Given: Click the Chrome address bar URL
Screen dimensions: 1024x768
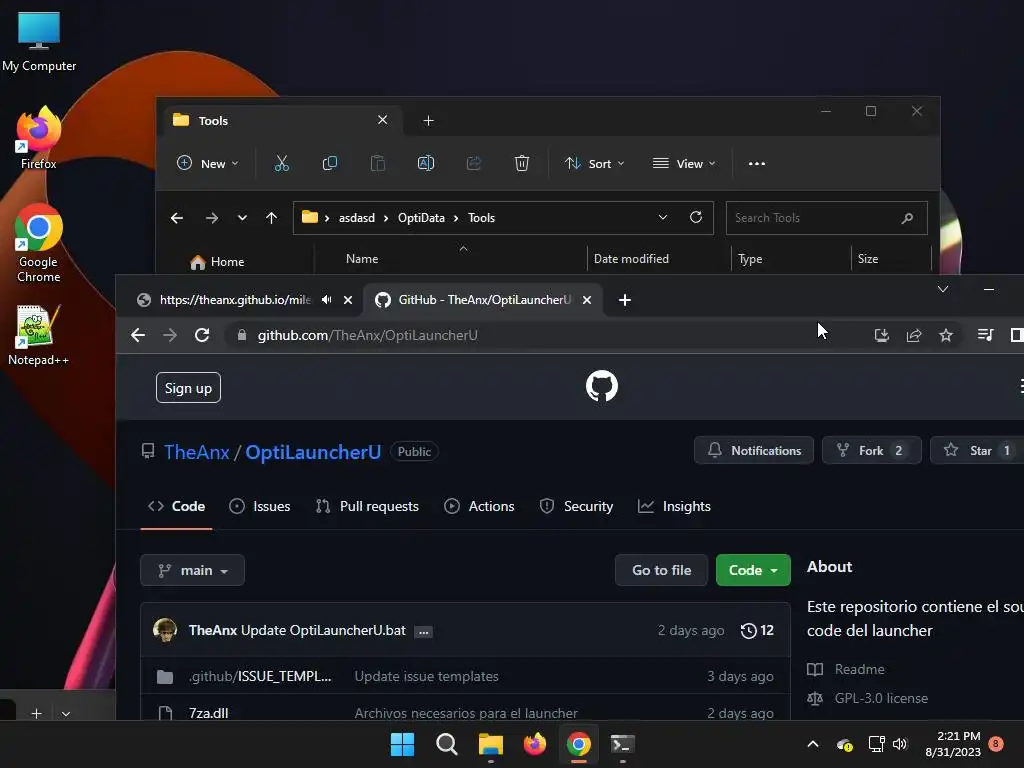Looking at the screenshot, I should 368,335.
